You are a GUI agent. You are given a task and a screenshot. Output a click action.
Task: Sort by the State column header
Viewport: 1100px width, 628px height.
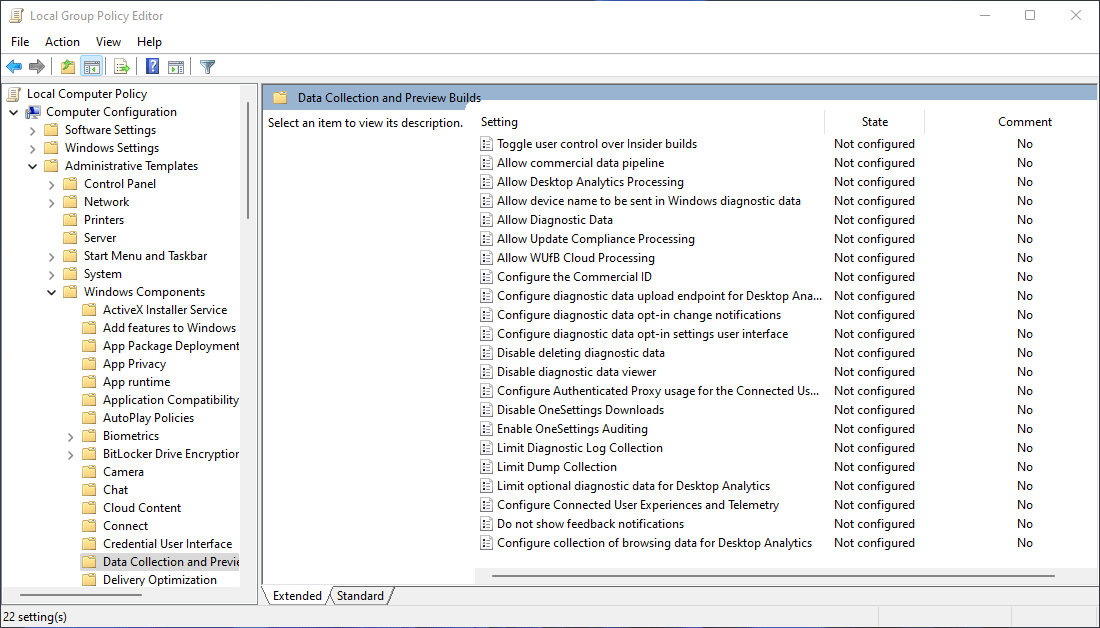pyautogui.click(x=875, y=122)
